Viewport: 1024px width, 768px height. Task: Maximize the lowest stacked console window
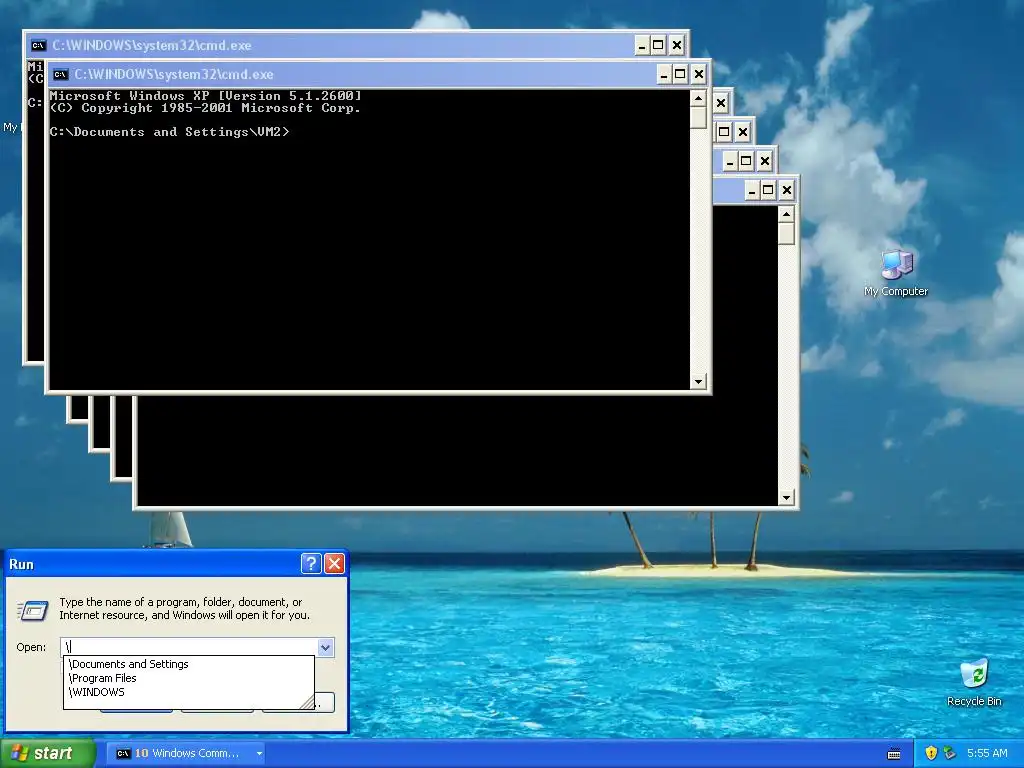point(768,191)
